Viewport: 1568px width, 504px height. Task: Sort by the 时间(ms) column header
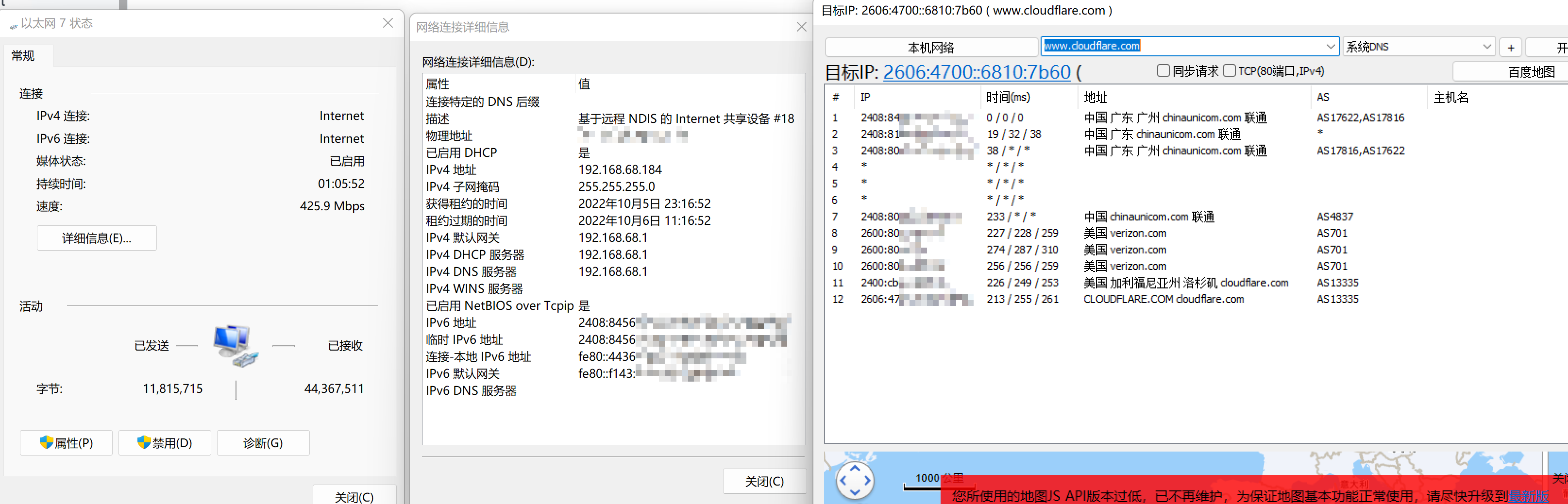coord(1008,98)
